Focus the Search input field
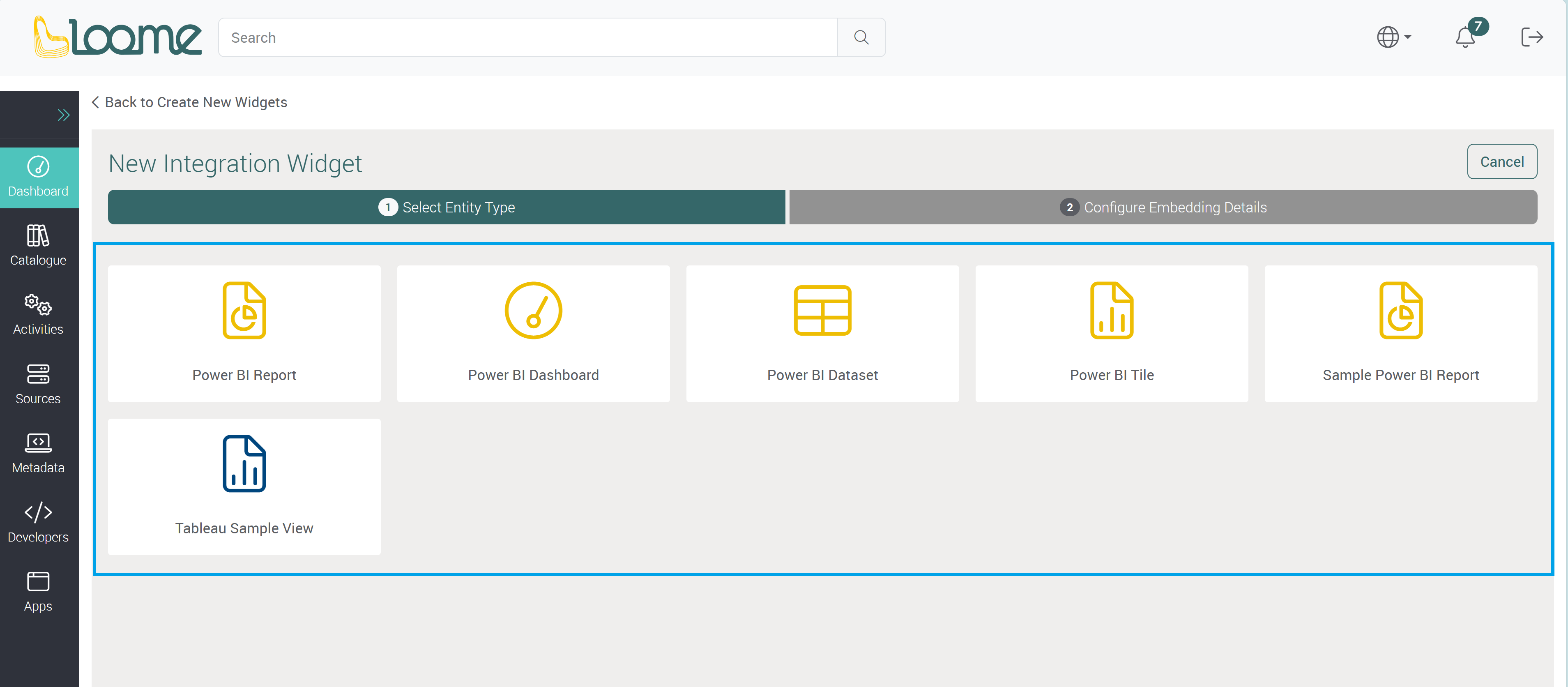 pyautogui.click(x=528, y=38)
